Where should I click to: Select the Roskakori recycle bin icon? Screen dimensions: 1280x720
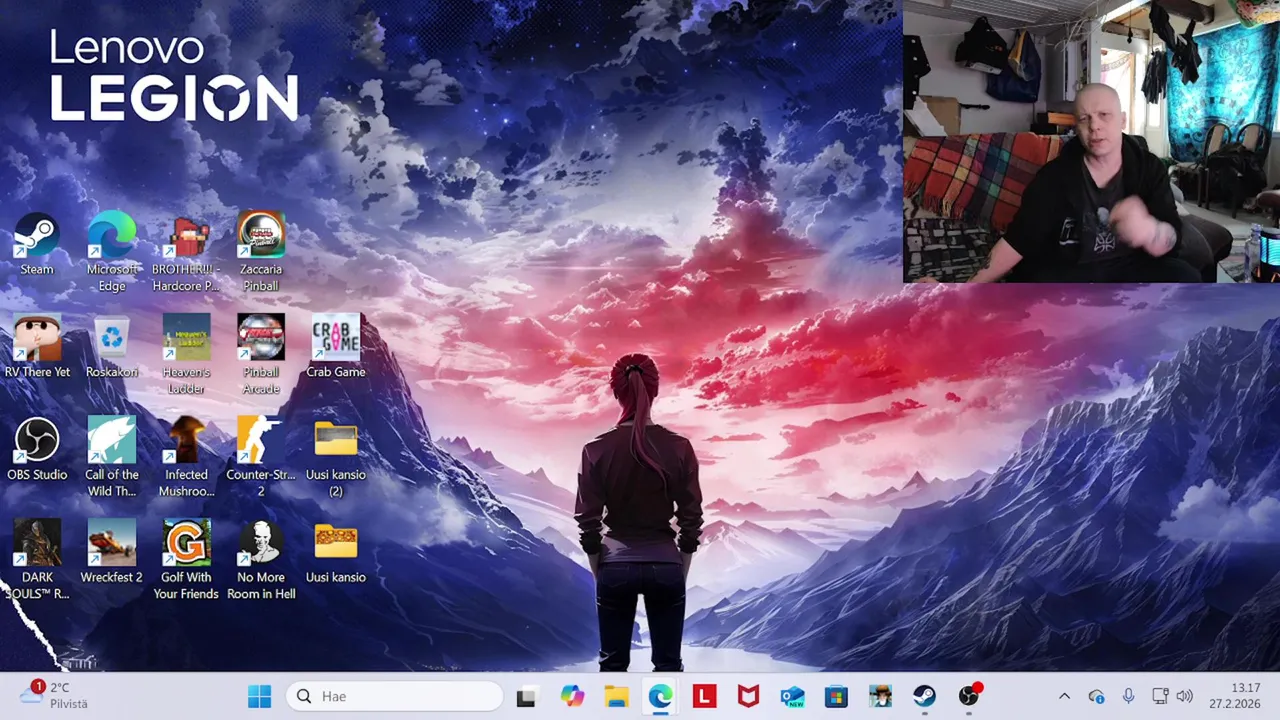pyautogui.click(x=112, y=347)
